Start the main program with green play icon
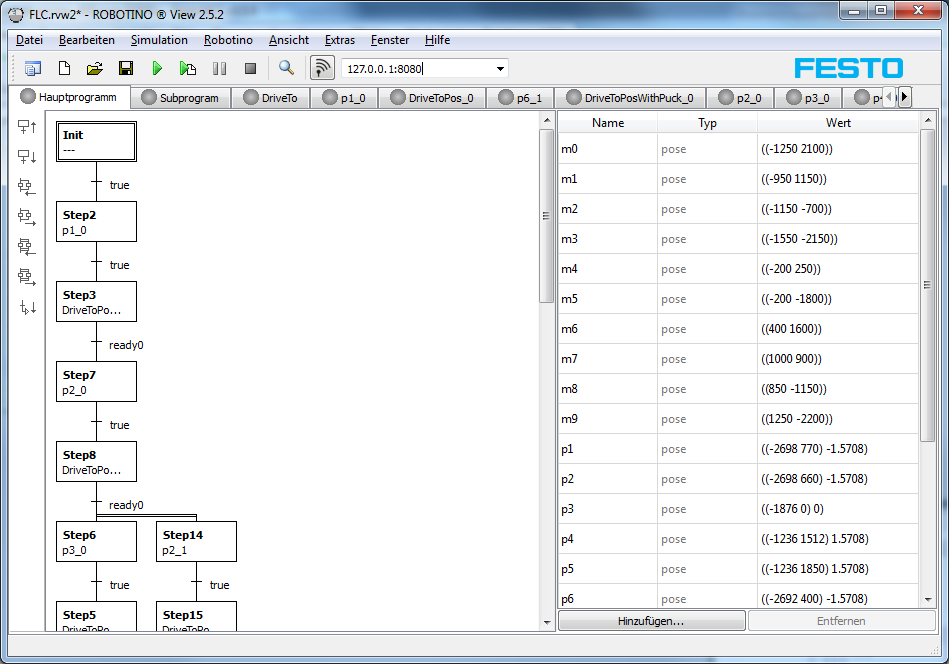Image resolution: width=949 pixels, height=664 pixels. pyautogui.click(x=157, y=68)
